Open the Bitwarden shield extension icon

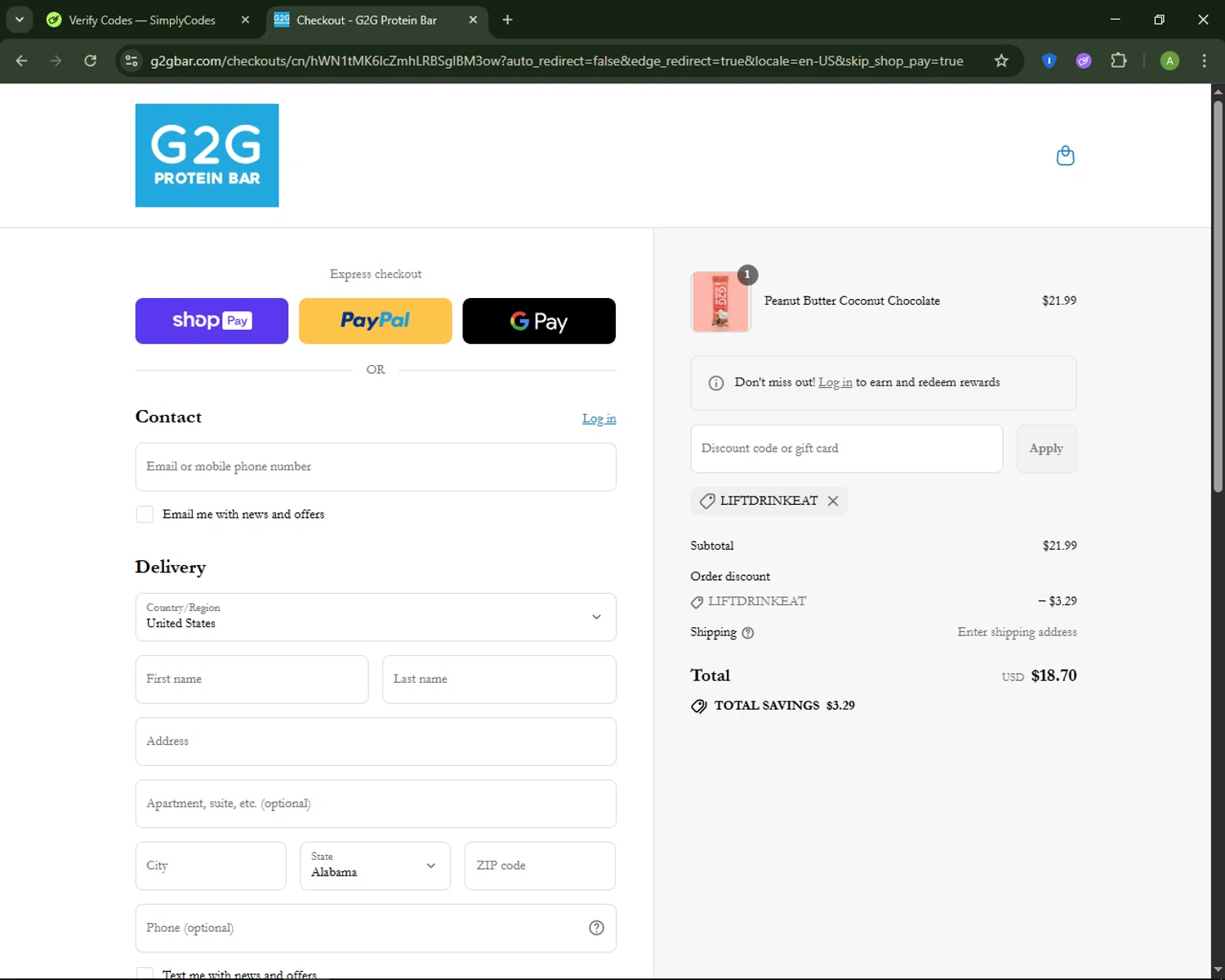[x=1049, y=60]
